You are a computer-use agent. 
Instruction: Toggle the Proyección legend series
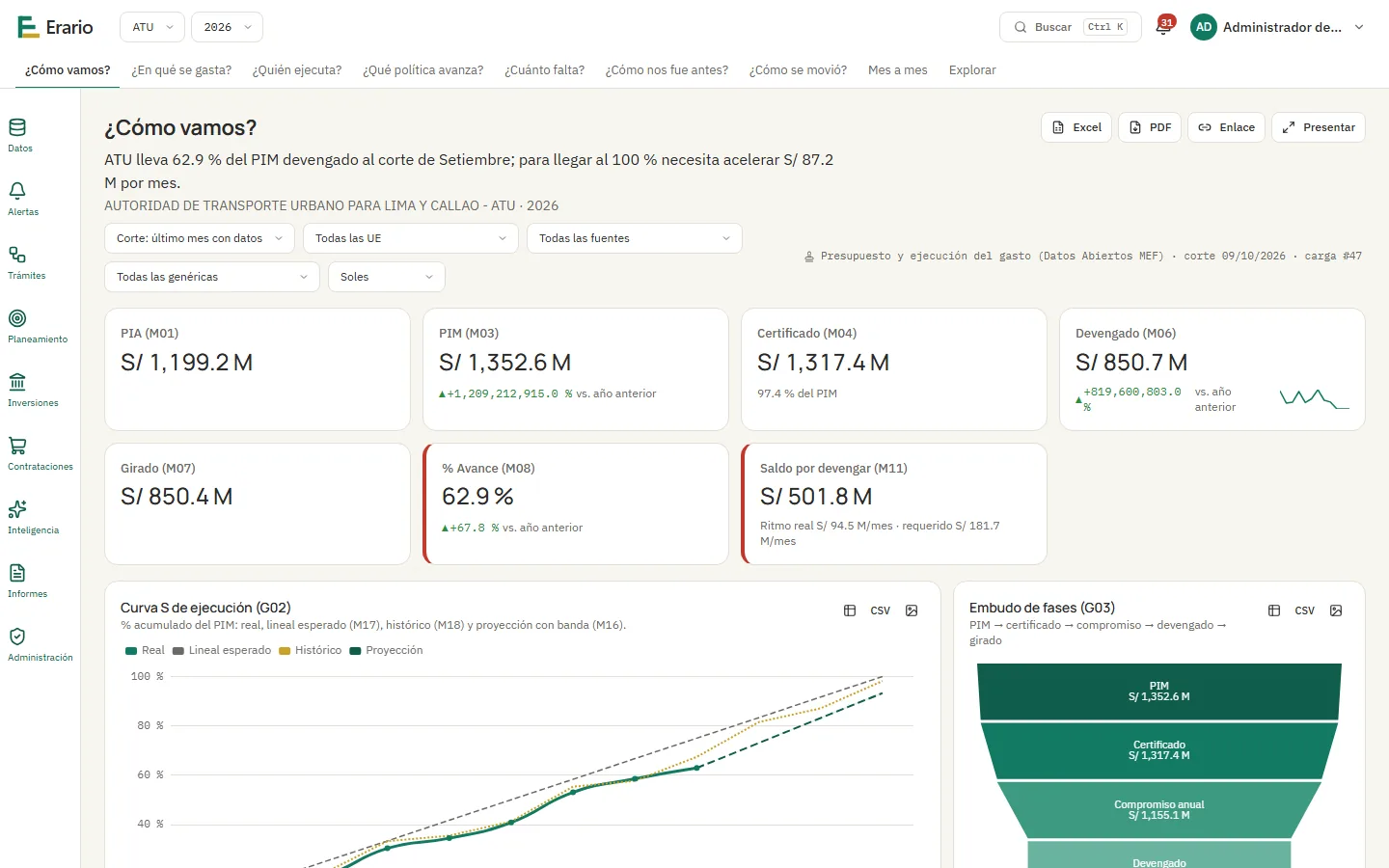coord(386,650)
